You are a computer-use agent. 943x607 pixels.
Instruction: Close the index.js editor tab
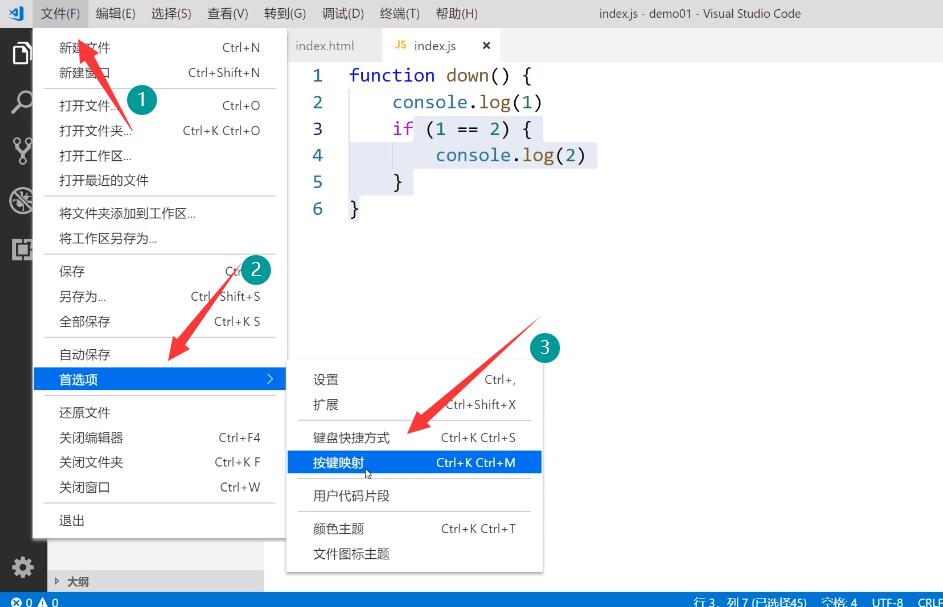[487, 45]
